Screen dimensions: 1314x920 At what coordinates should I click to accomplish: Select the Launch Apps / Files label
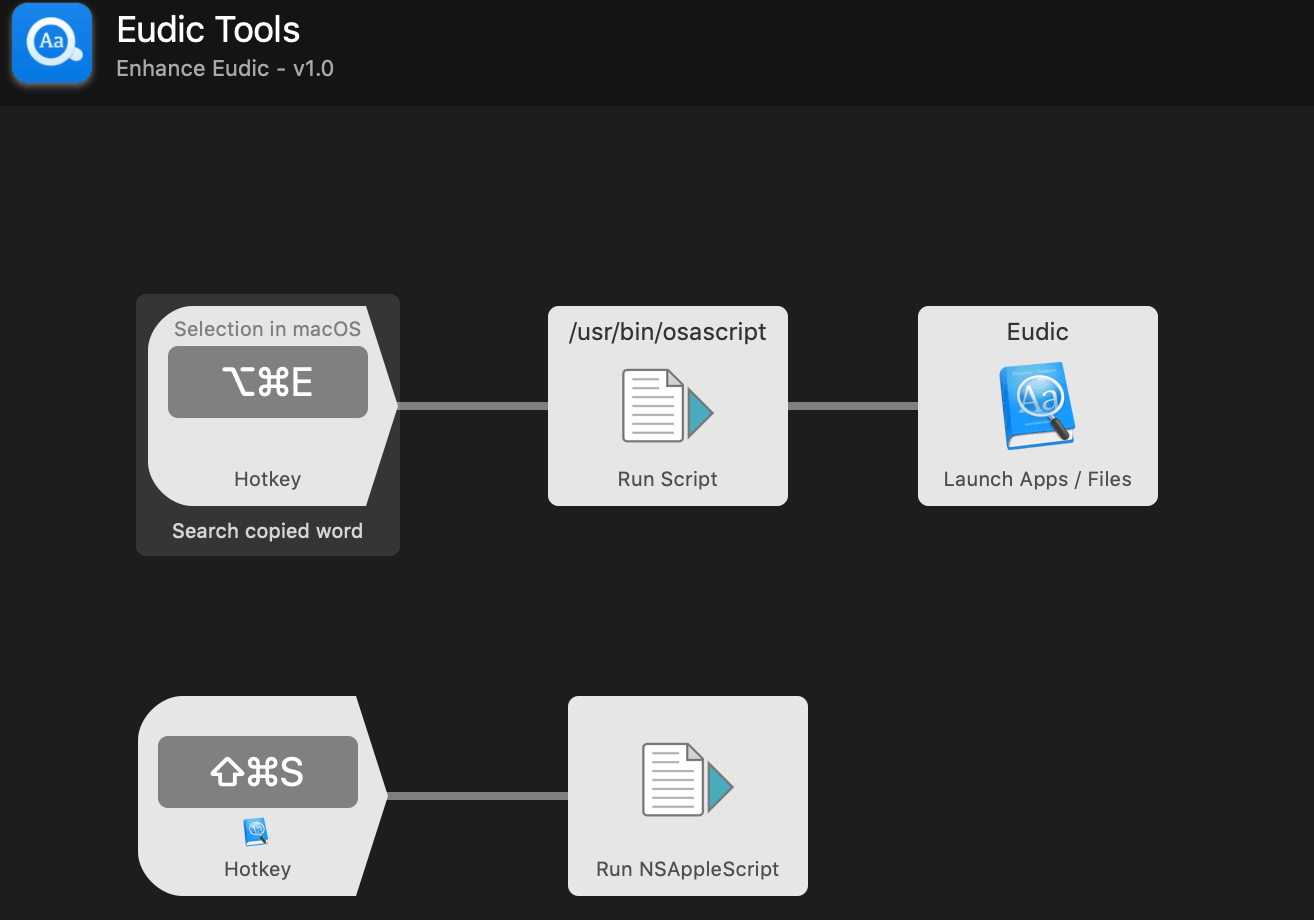point(1038,479)
